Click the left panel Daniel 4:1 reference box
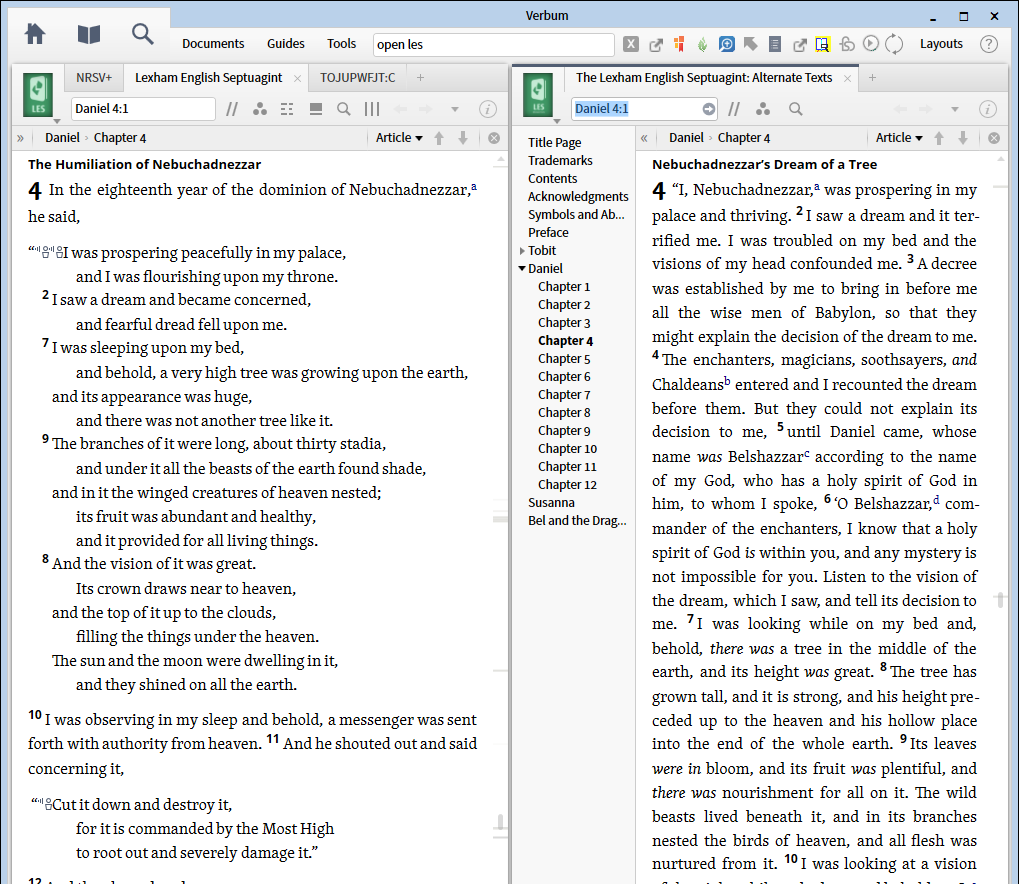Screen dimensions: 1019x884 [x=143, y=109]
